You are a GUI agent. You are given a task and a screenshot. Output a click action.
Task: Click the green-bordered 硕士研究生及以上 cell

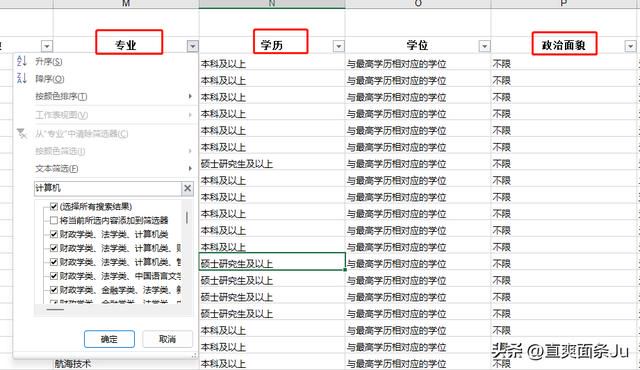pyautogui.click(x=272, y=261)
